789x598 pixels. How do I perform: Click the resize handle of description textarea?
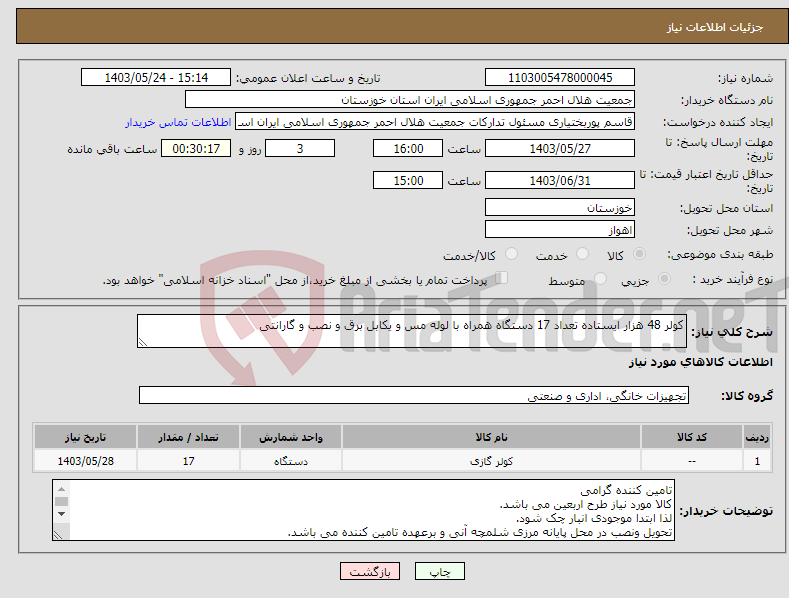143,342
